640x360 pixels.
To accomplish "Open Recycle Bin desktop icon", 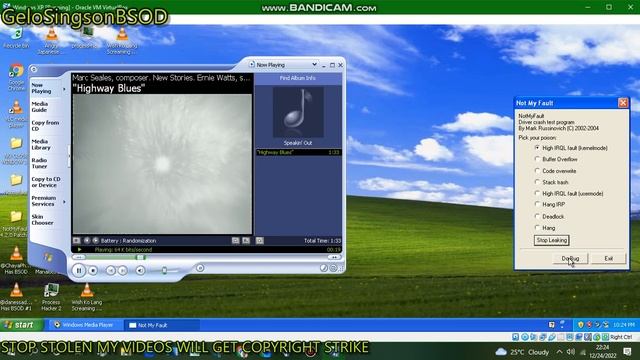I will coord(16,38).
